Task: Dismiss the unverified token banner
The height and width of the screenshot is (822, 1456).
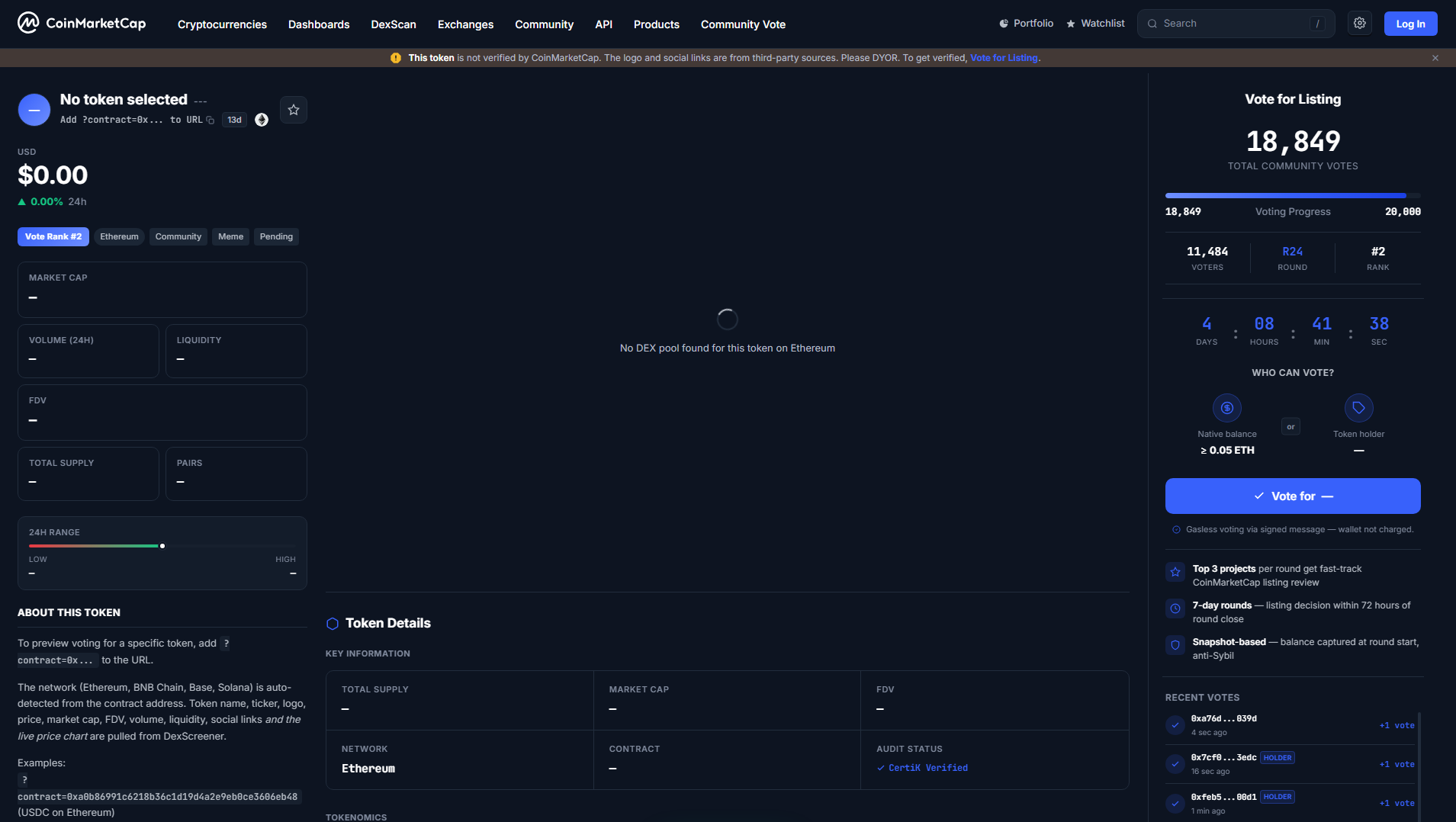Action: [1435, 58]
